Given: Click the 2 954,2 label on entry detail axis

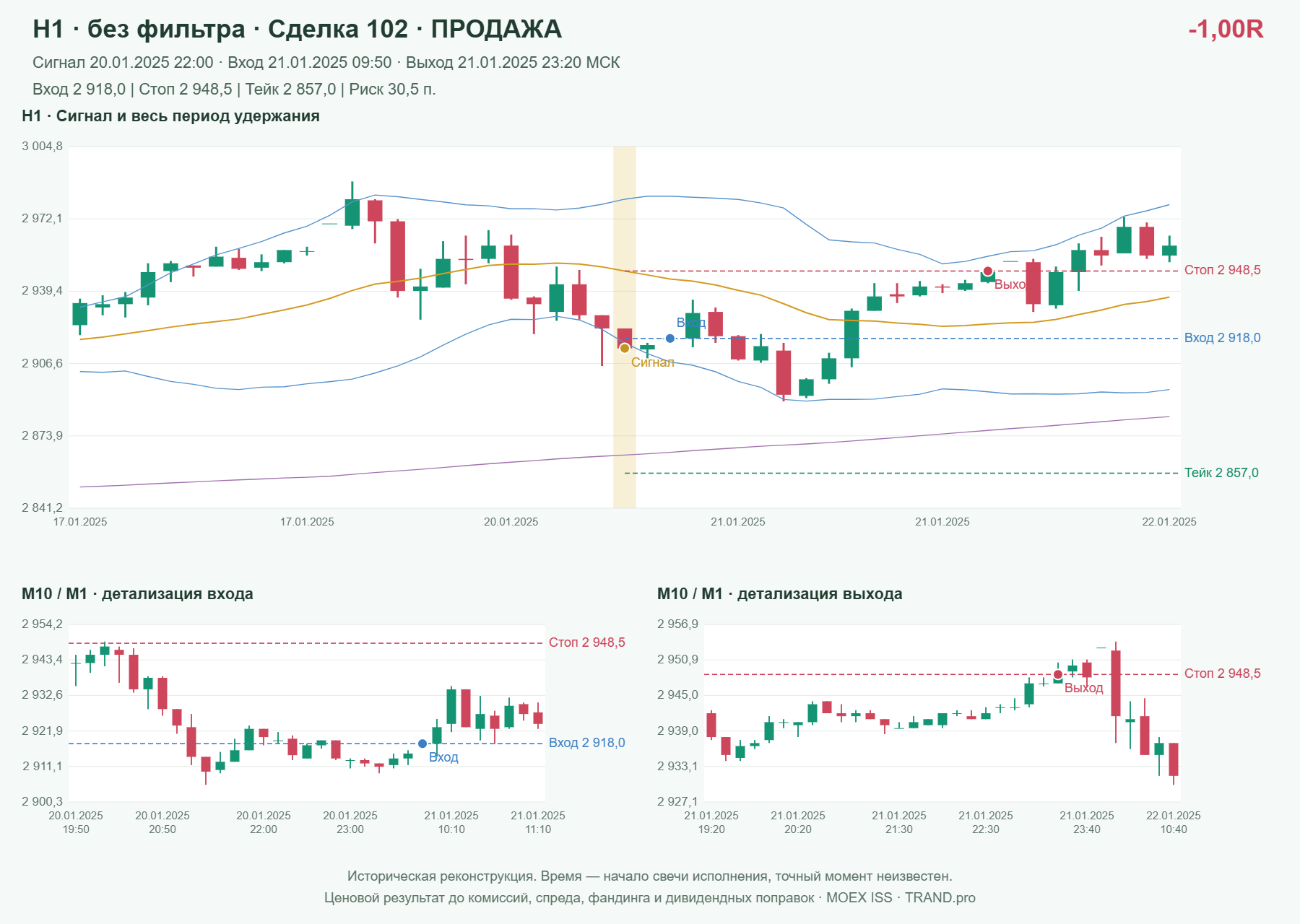Looking at the screenshot, I should 42,624.
